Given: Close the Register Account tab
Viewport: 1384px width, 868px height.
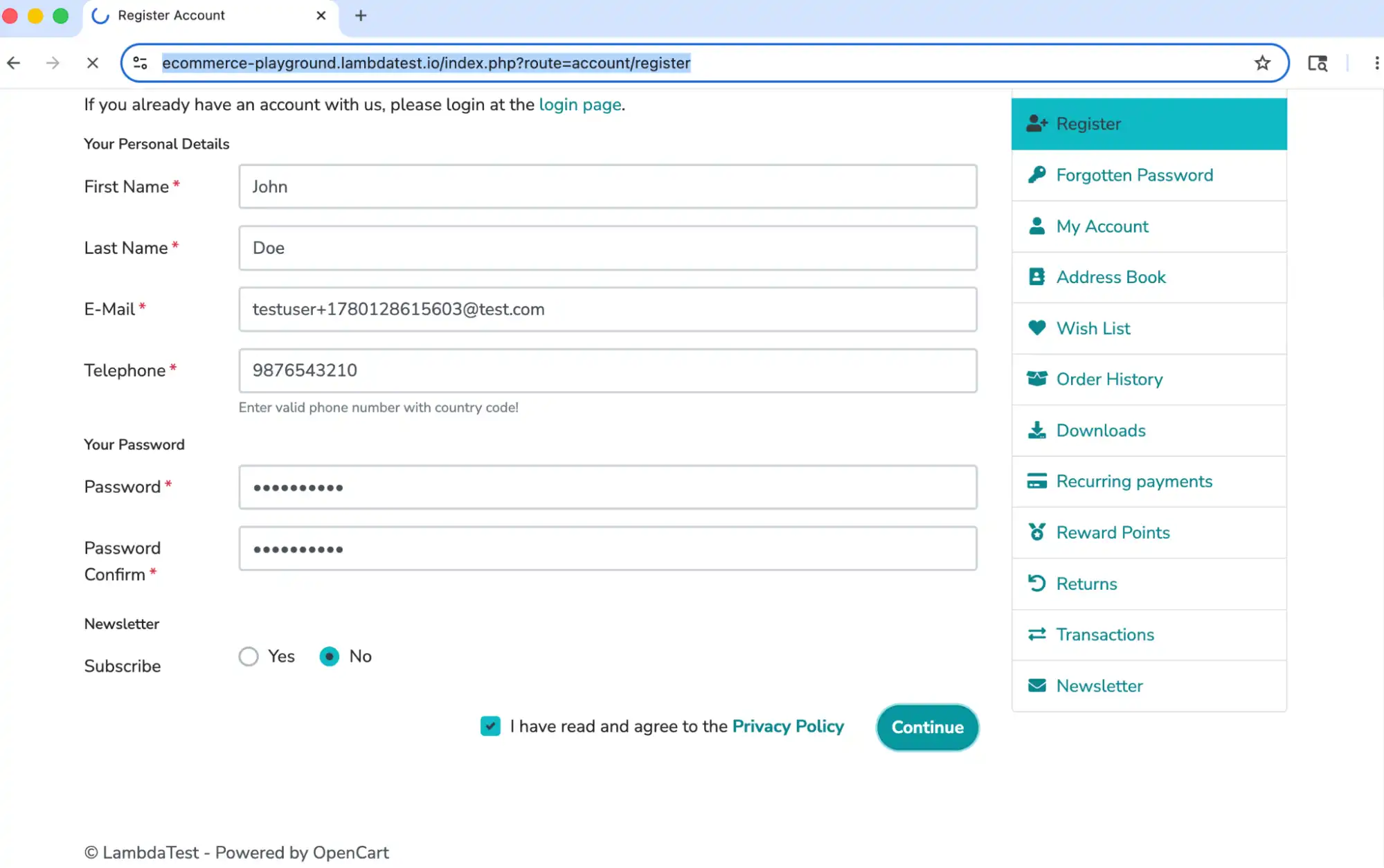Looking at the screenshot, I should tap(321, 15).
